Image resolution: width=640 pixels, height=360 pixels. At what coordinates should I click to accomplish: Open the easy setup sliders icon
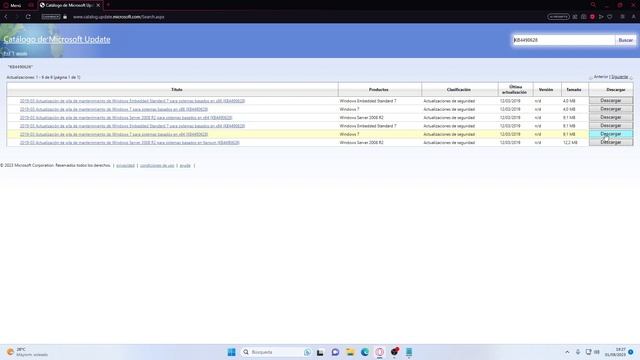622,17
